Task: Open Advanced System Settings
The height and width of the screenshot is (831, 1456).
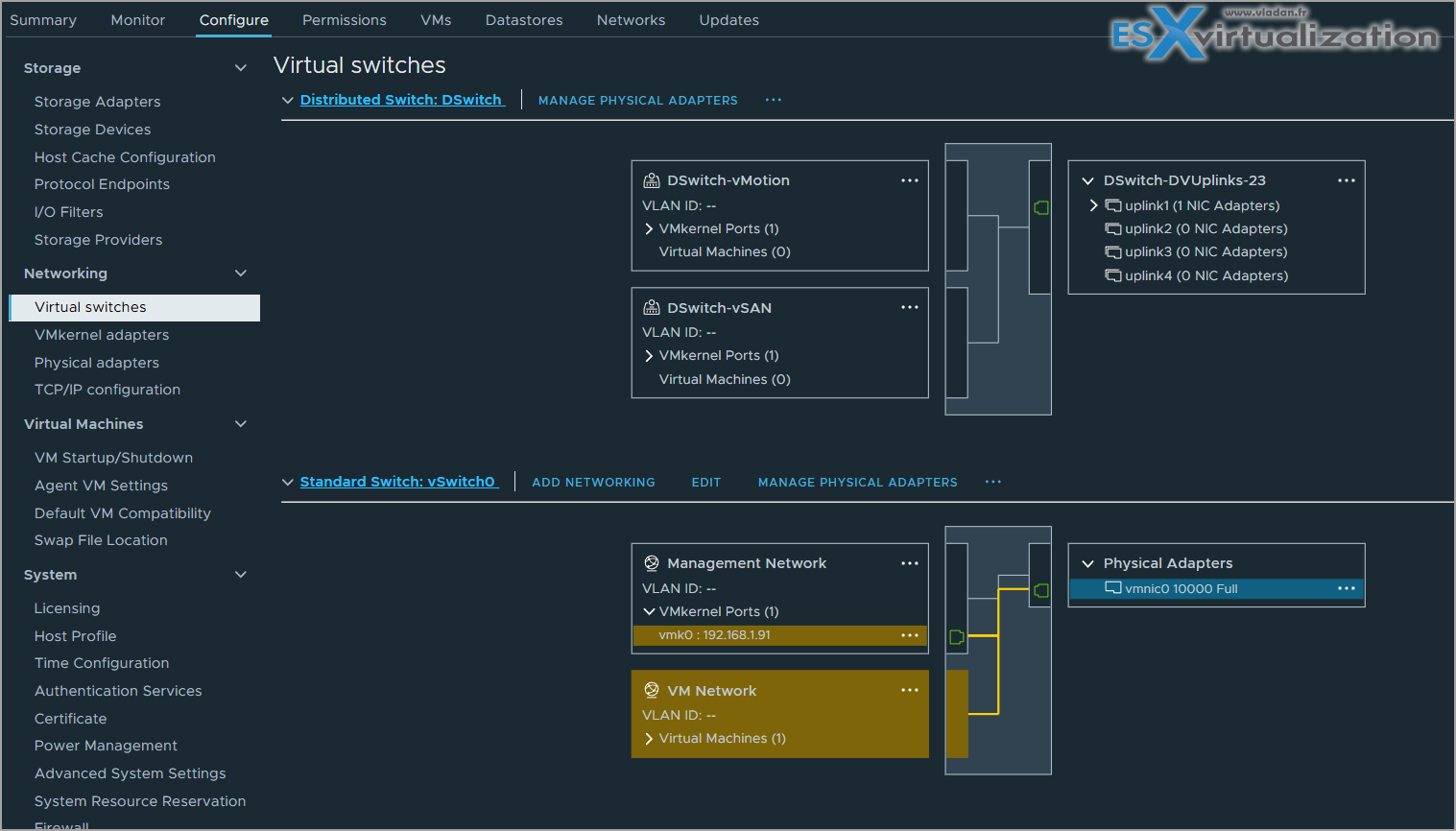Action: (x=131, y=773)
